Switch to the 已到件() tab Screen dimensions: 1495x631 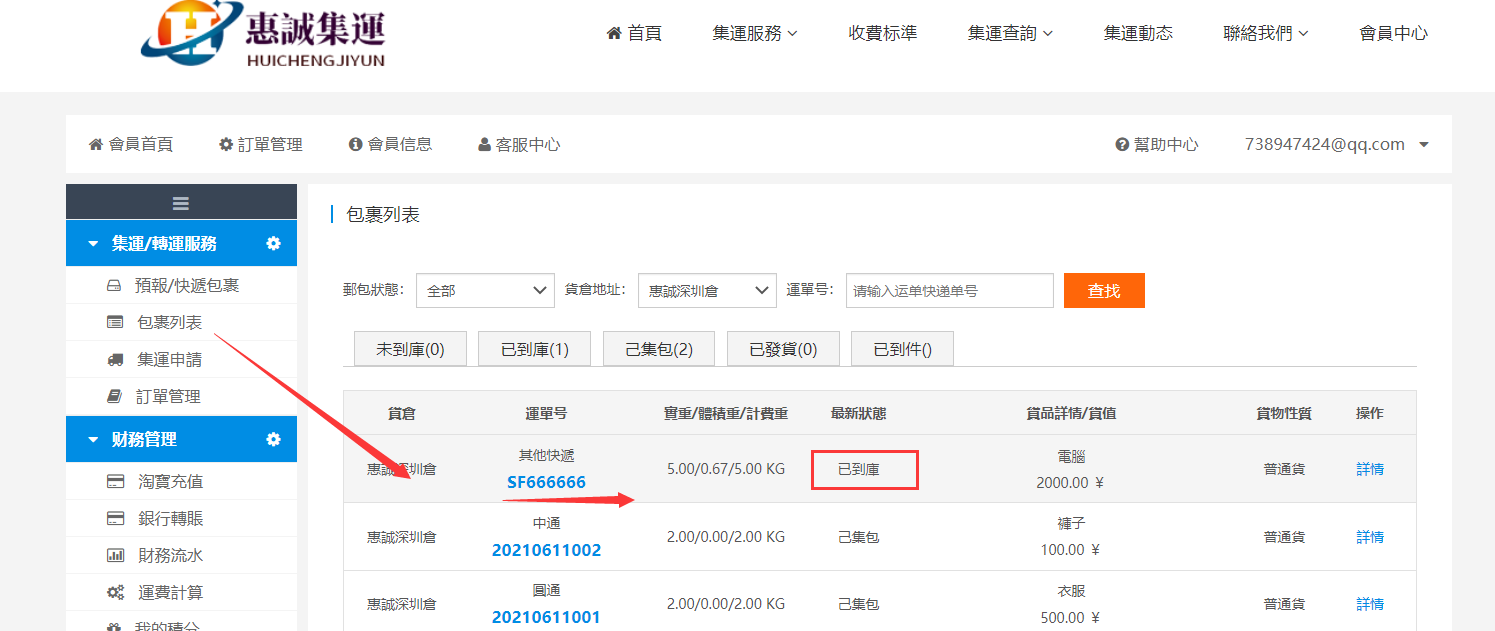[902, 349]
